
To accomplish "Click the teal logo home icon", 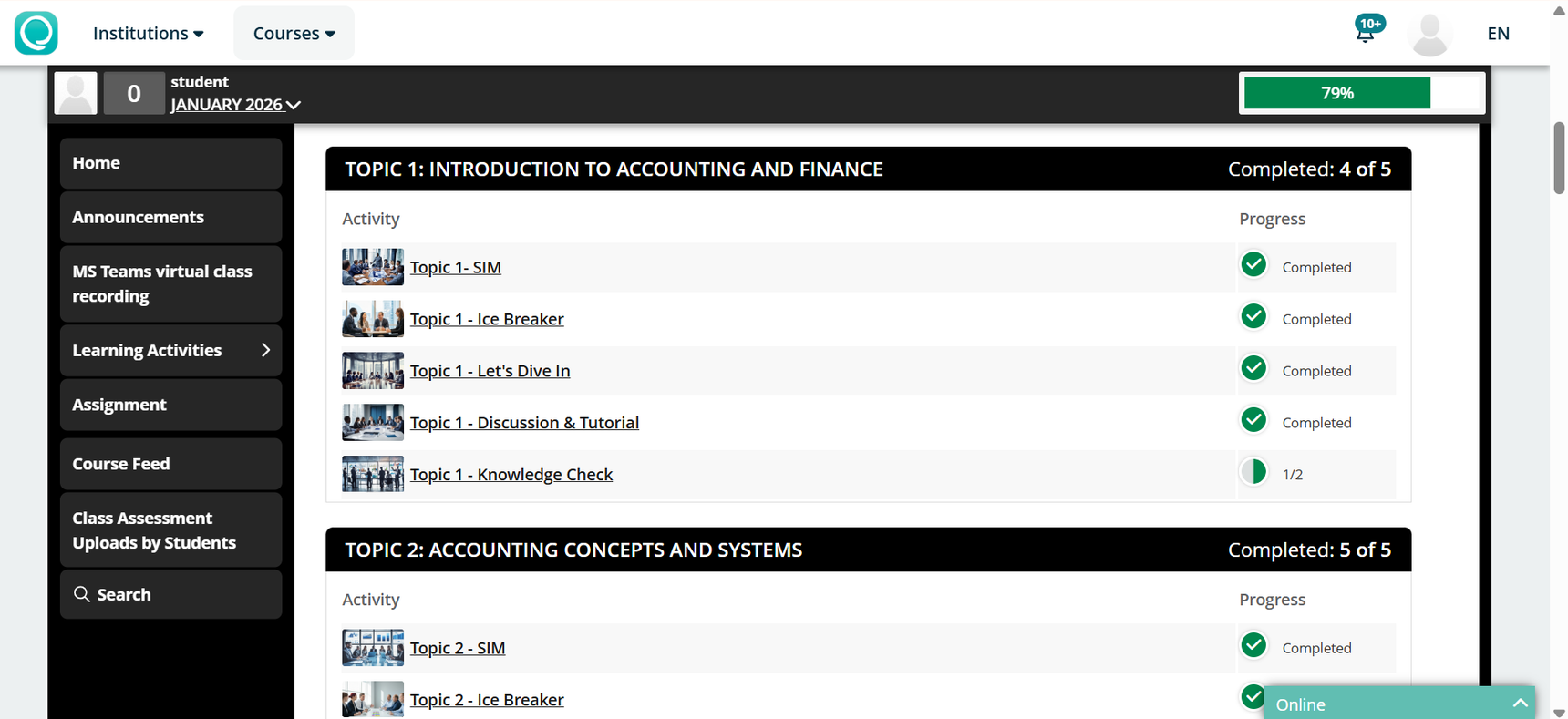I will [36, 33].
